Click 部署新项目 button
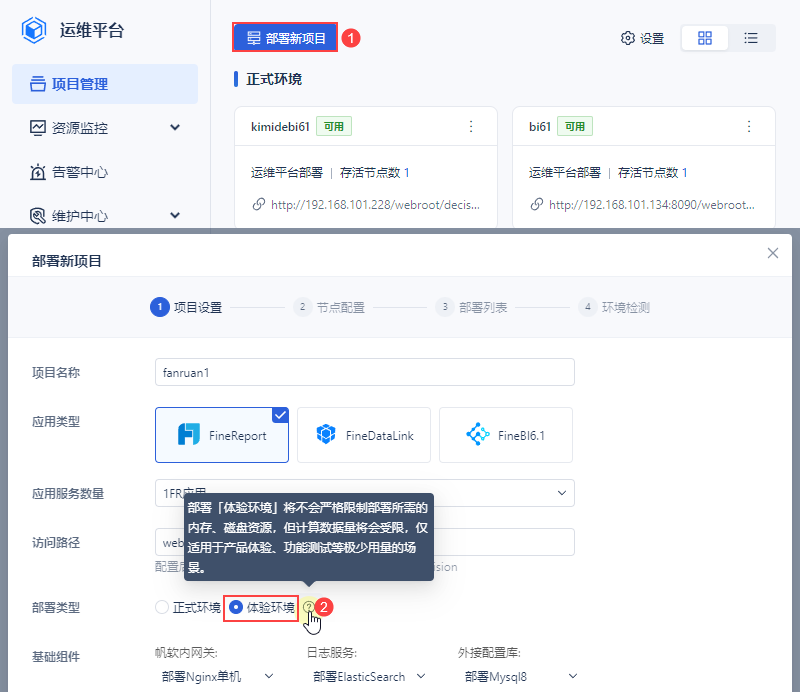The image size is (800, 692). (x=285, y=38)
